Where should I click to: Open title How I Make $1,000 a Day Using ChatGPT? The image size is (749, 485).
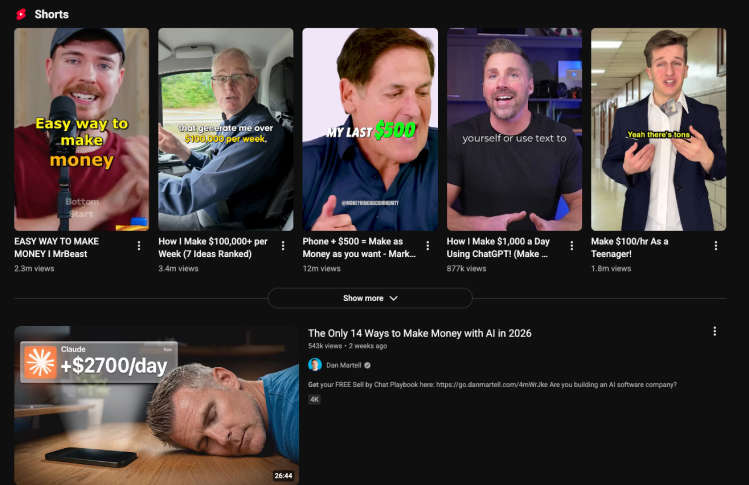(498, 248)
